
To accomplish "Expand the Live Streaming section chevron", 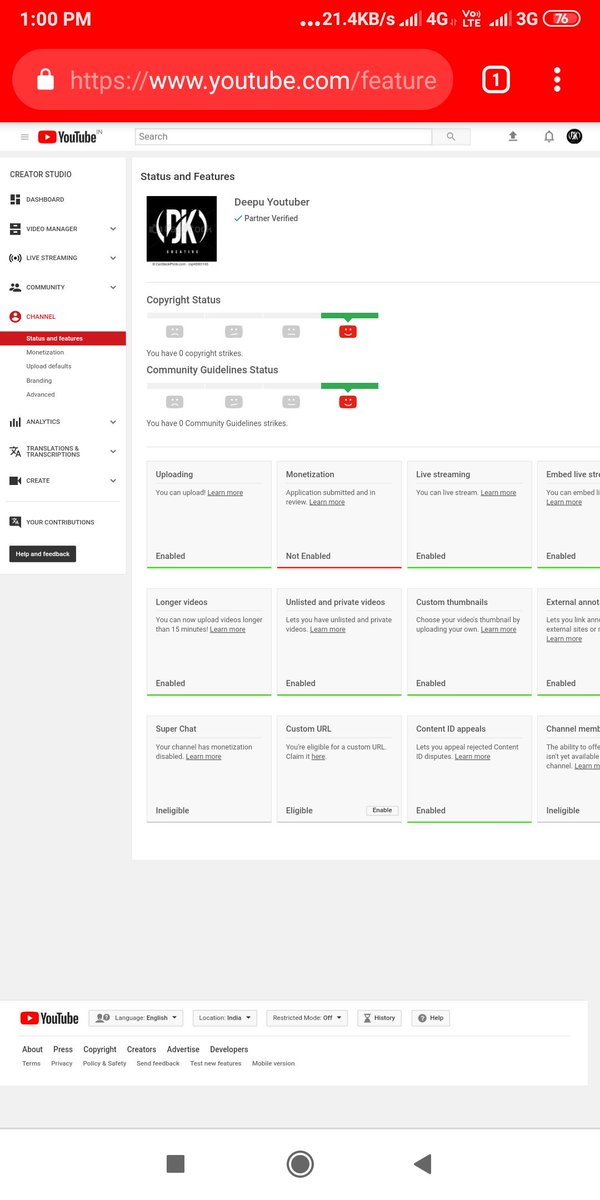I will coord(113,258).
